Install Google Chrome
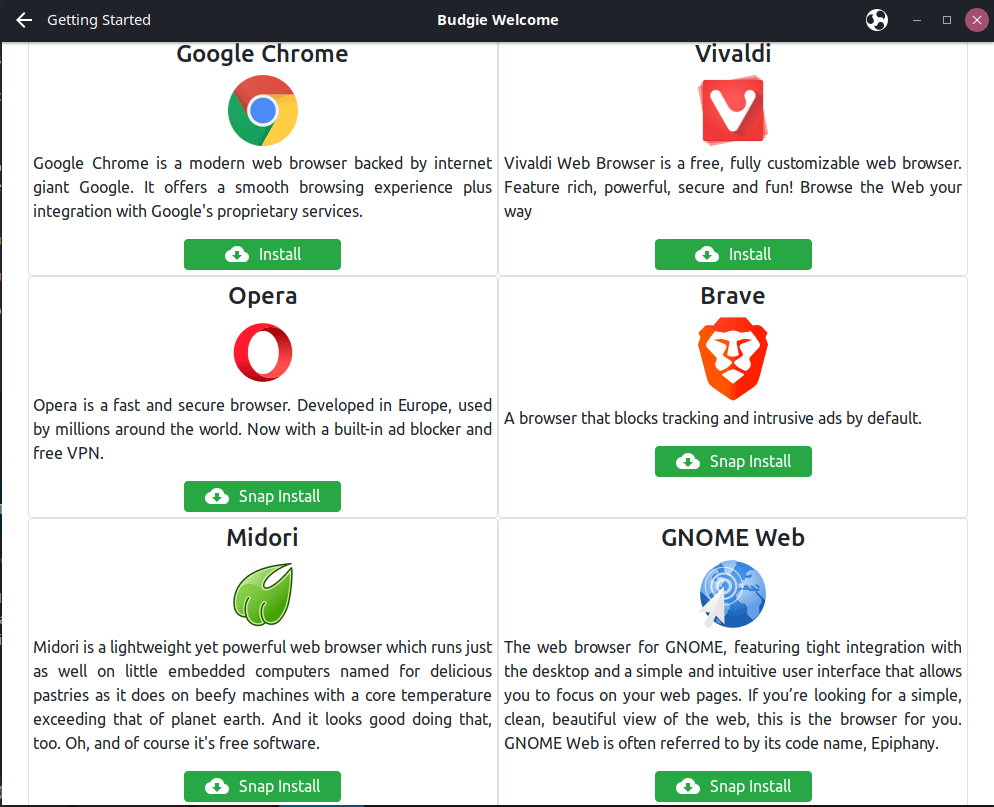The image size is (994, 807). pos(262,254)
